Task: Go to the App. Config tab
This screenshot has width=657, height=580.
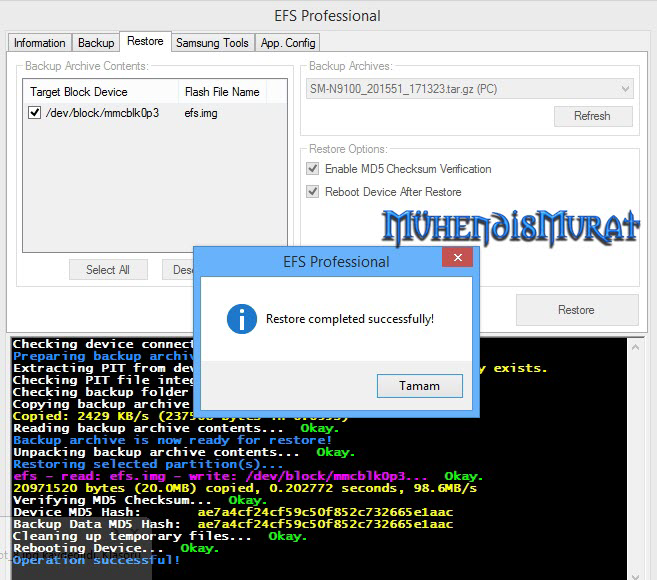Action: [x=288, y=43]
